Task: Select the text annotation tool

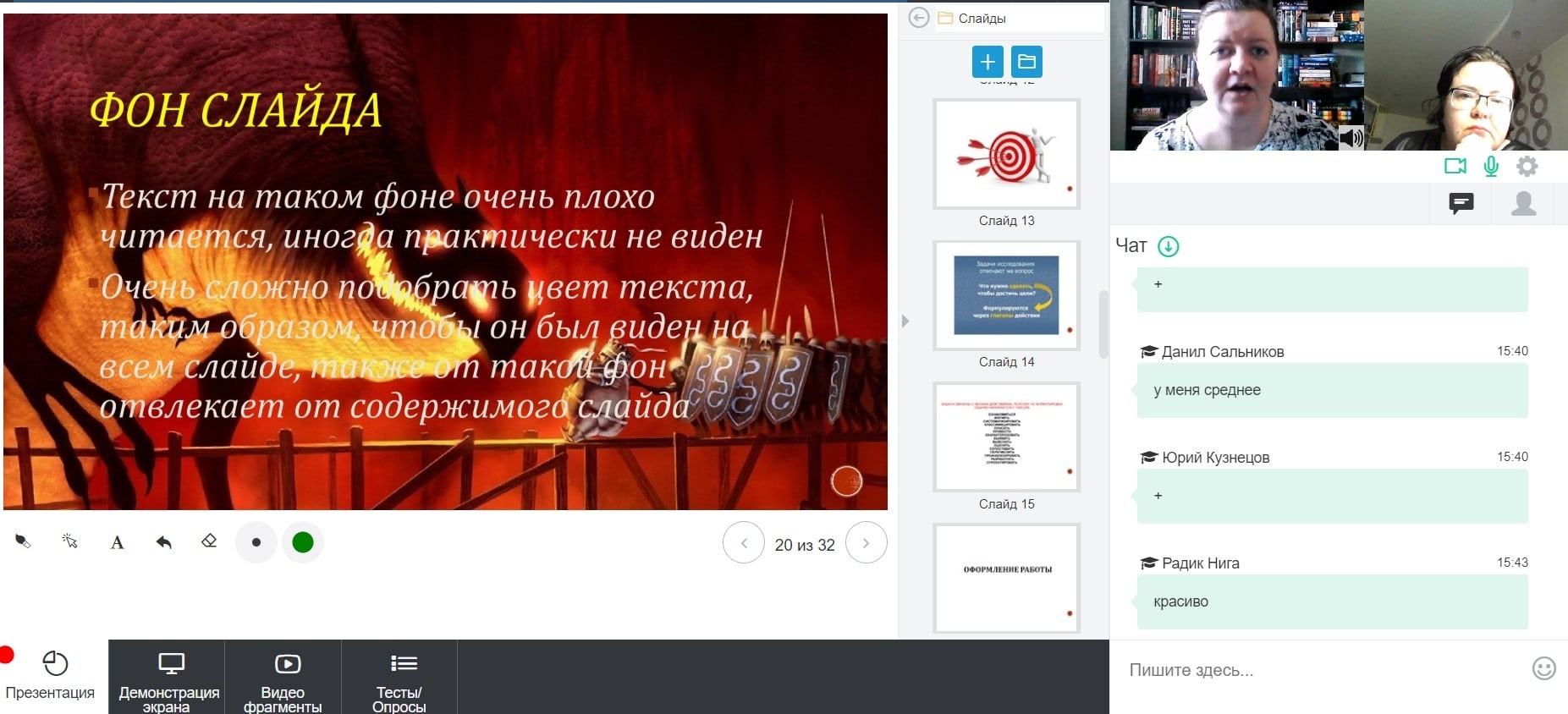Action: click(x=117, y=542)
